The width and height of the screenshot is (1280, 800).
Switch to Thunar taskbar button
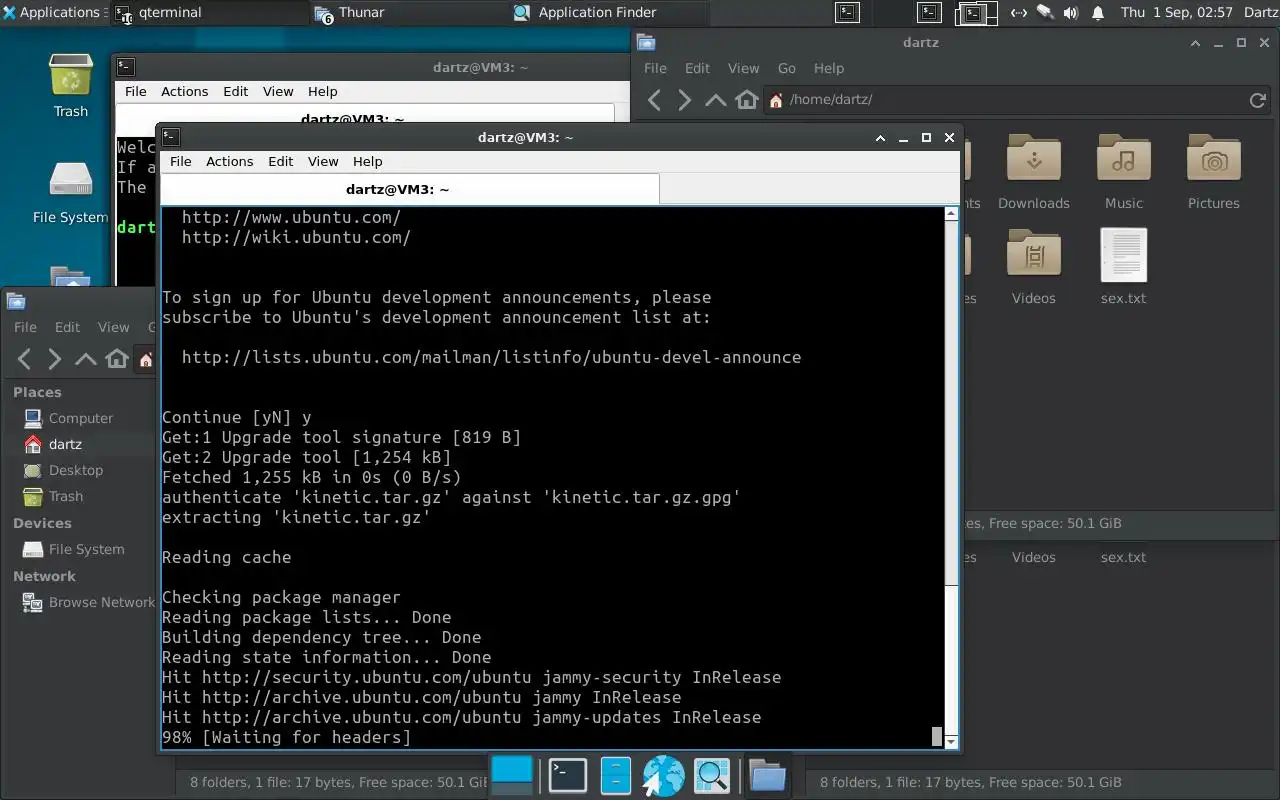pos(408,13)
